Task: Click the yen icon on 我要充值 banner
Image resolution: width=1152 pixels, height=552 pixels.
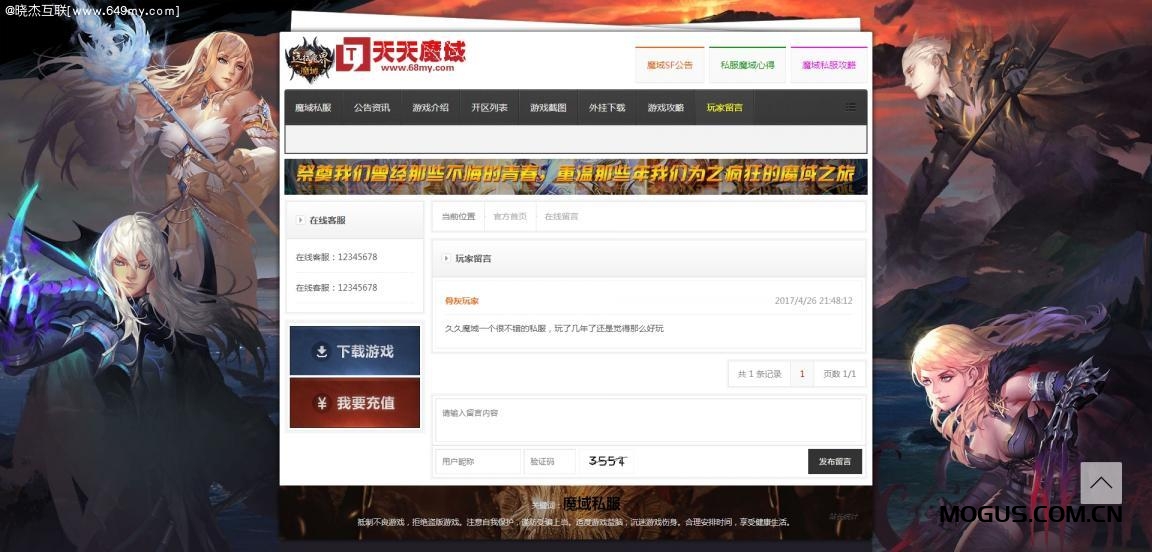Action: tap(321, 403)
